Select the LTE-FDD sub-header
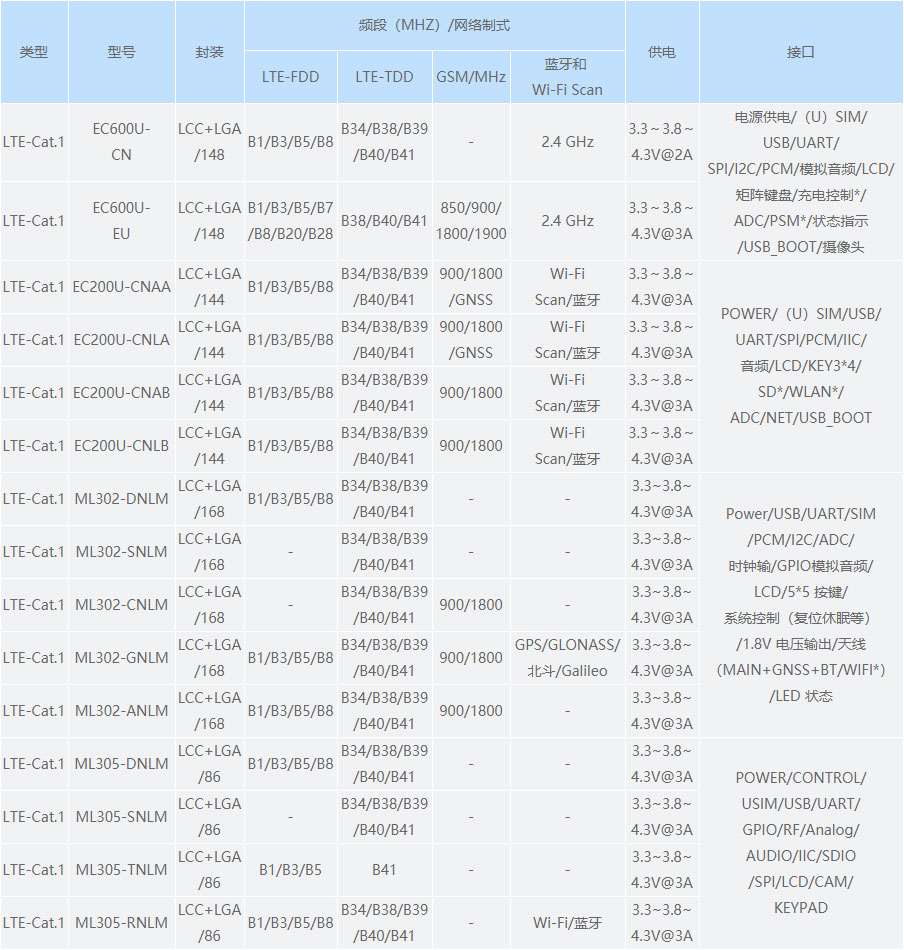The image size is (904, 950). point(290,77)
